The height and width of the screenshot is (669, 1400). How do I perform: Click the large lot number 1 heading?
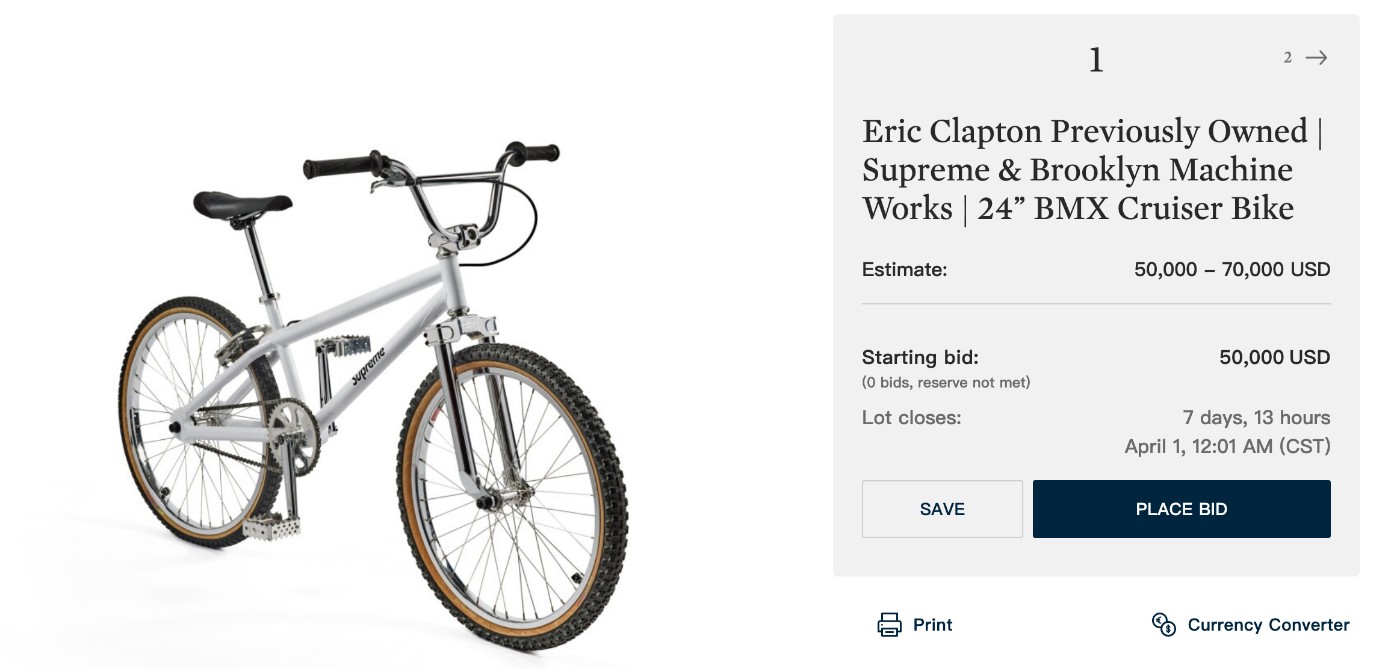1096,61
